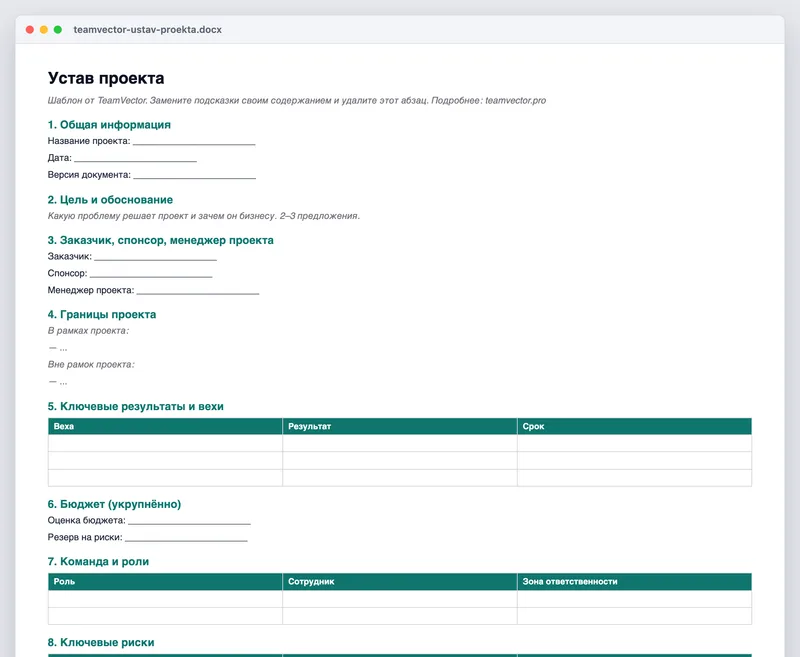The height and width of the screenshot is (657, 800).
Task: Click the text "Вне рамок проекта:"
Action: click(91, 364)
